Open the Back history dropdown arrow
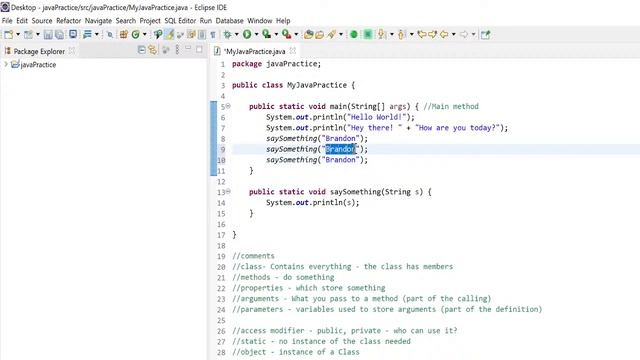640x360 pixels. (x=453, y=35)
